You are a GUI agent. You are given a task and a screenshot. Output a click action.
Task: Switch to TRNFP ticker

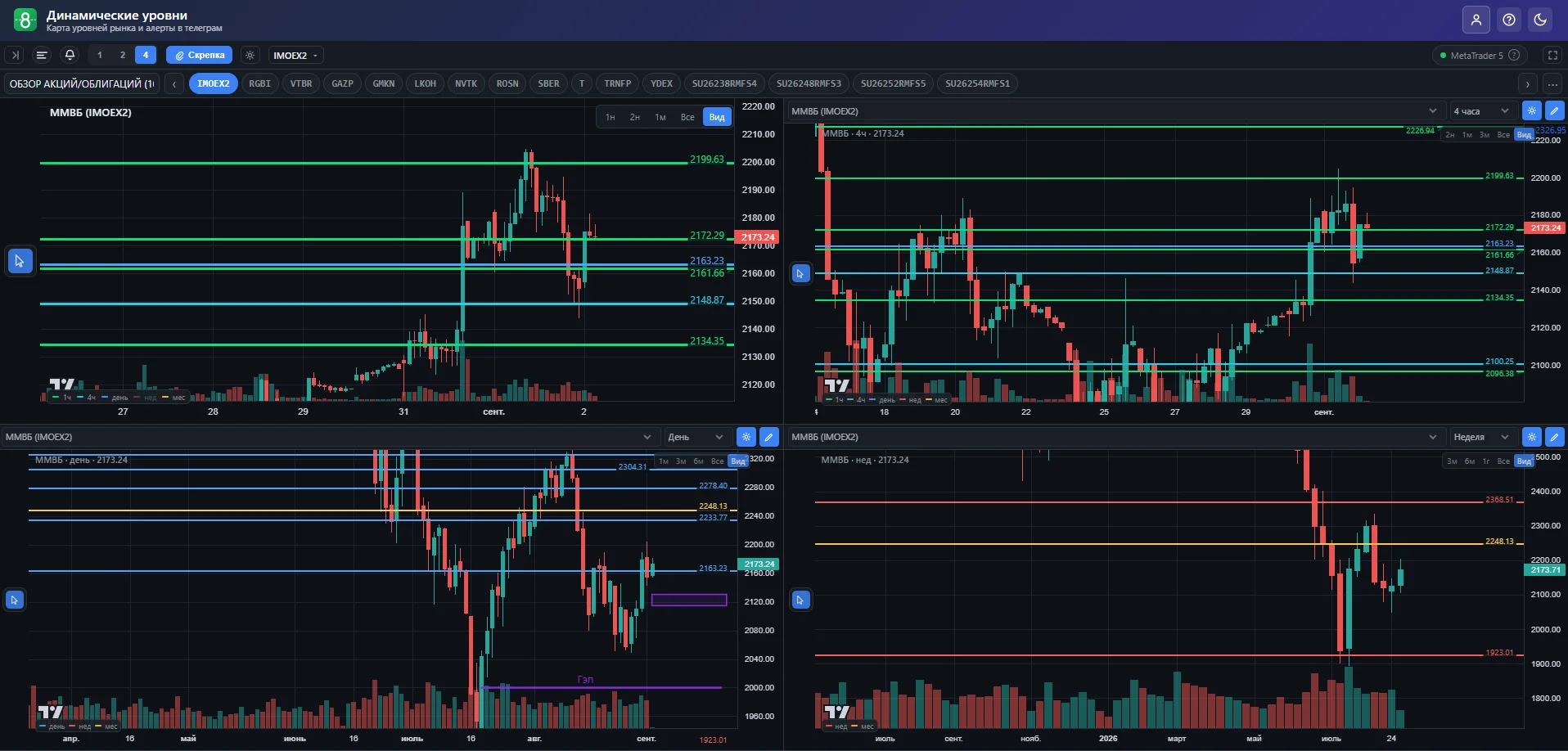[618, 83]
